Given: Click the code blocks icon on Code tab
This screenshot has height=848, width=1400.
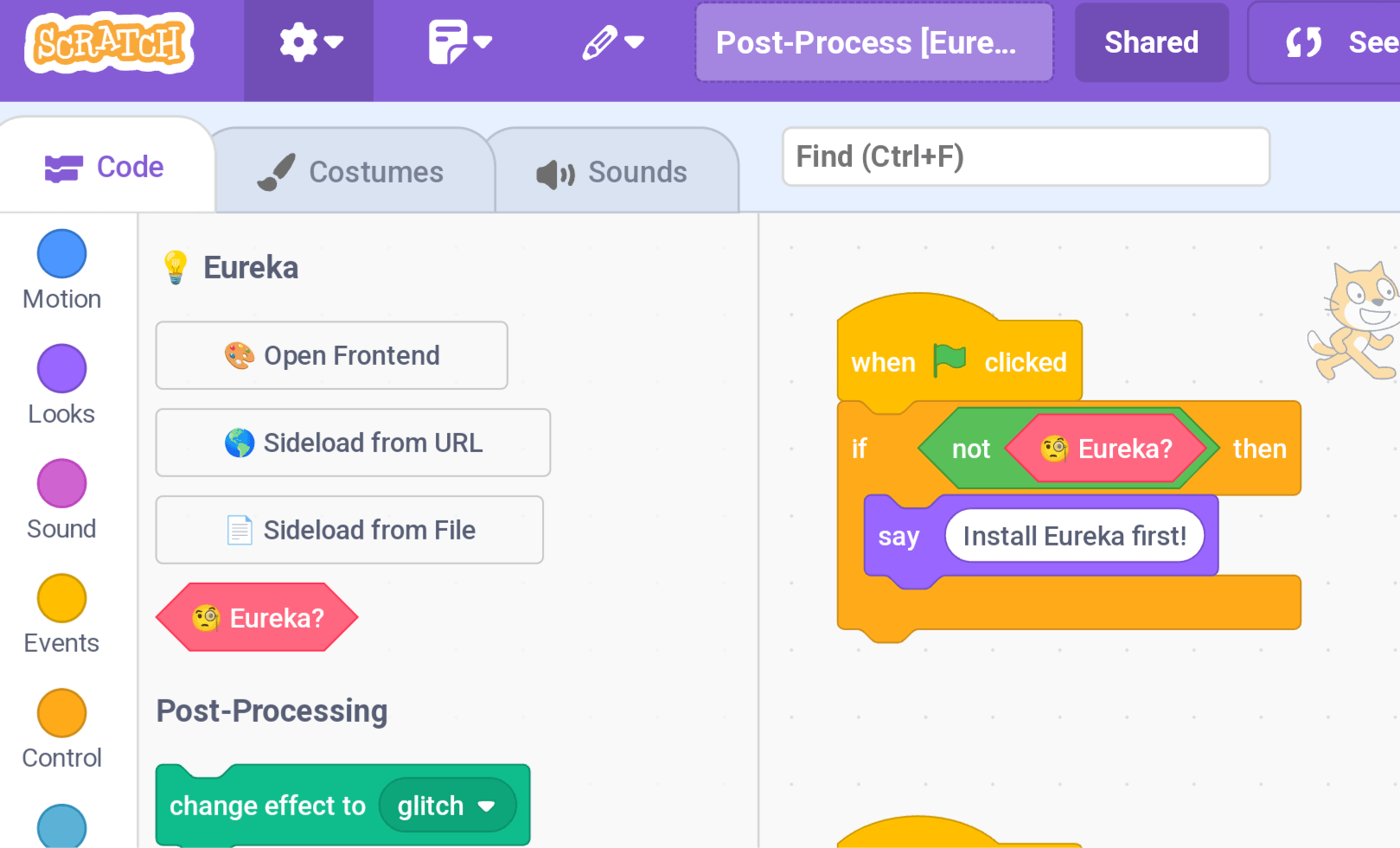Looking at the screenshot, I should point(63,168).
